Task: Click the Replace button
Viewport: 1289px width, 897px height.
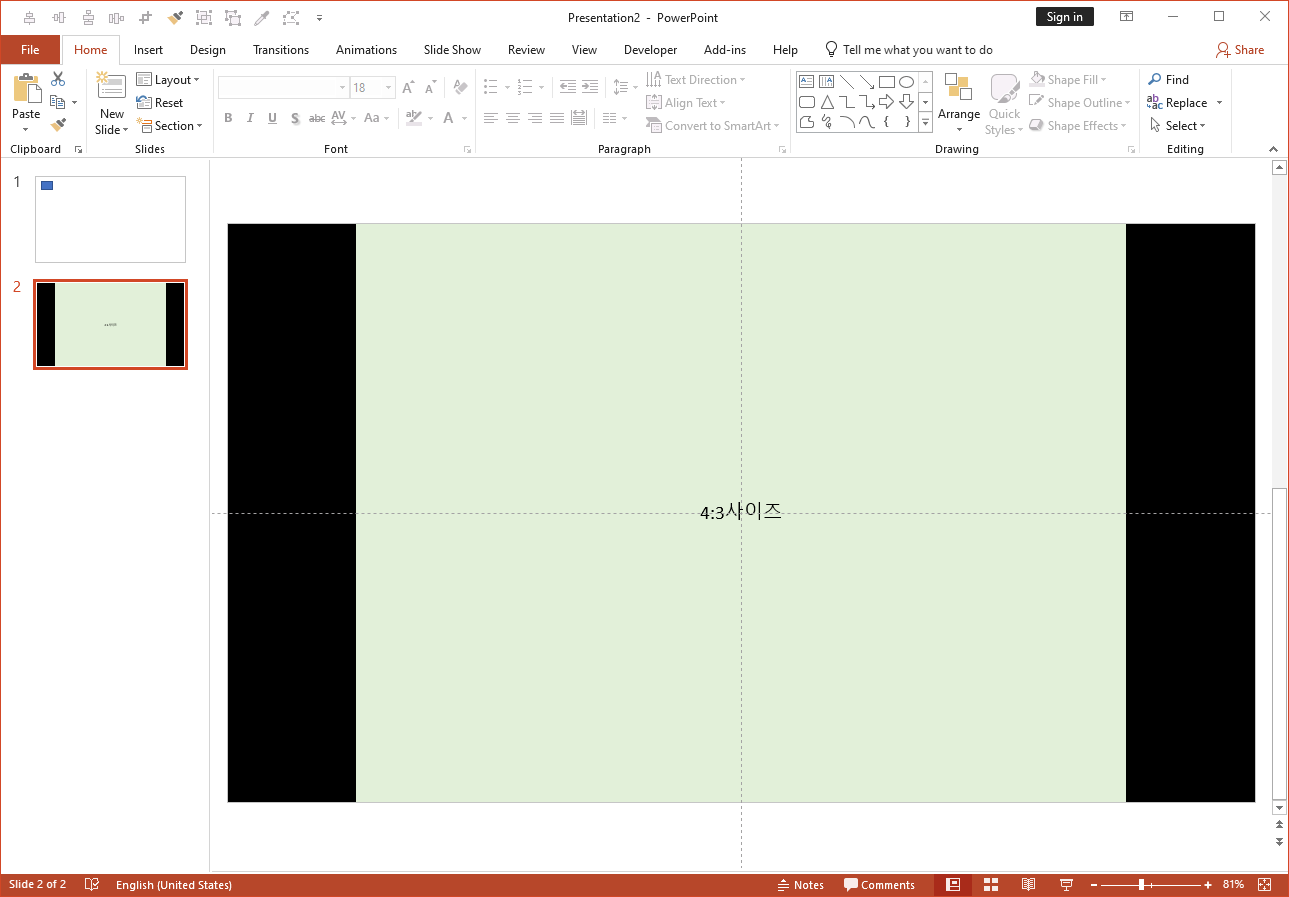Action: [x=1178, y=102]
